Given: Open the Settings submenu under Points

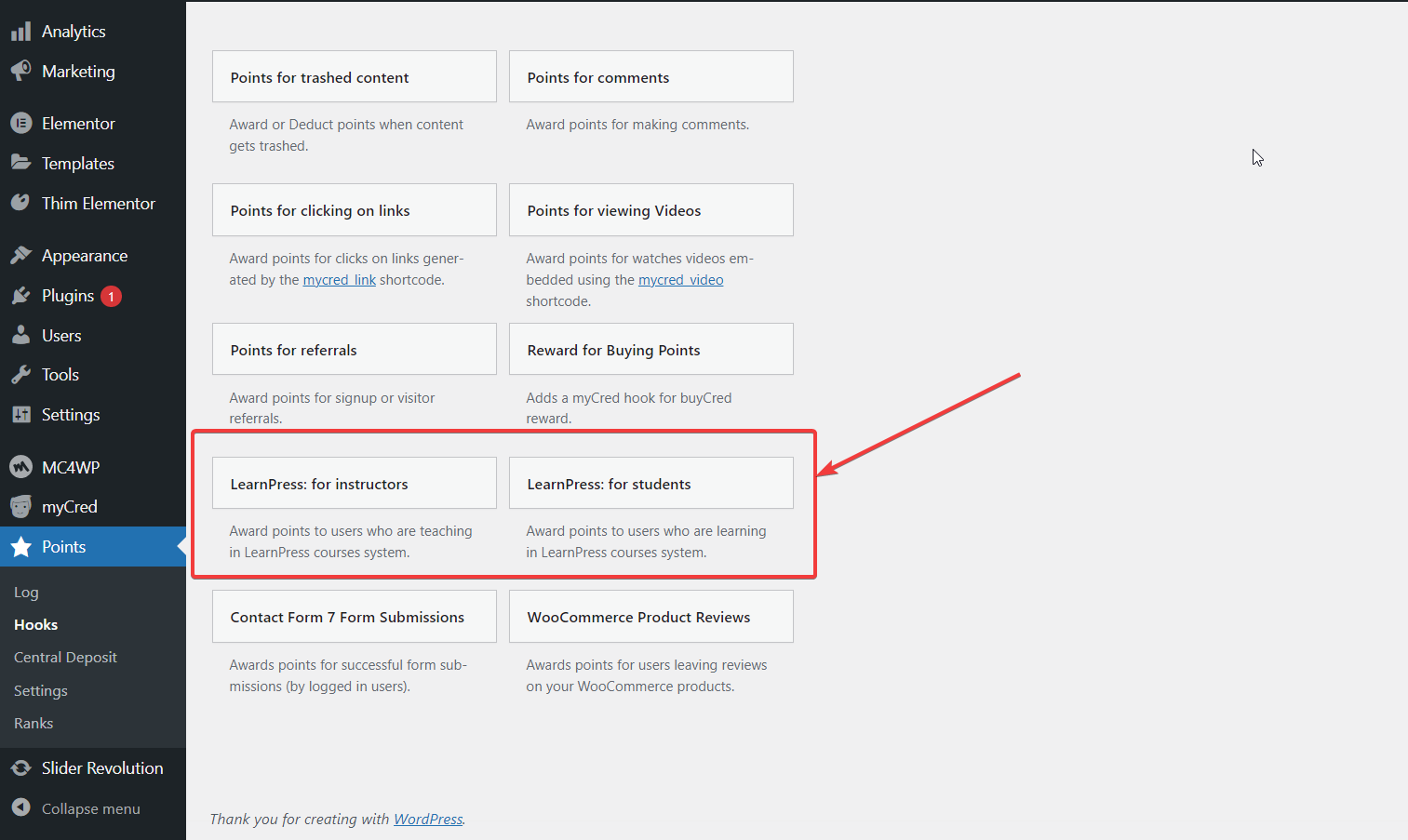Looking at the screenshot, I should click(x=41, y=691).
